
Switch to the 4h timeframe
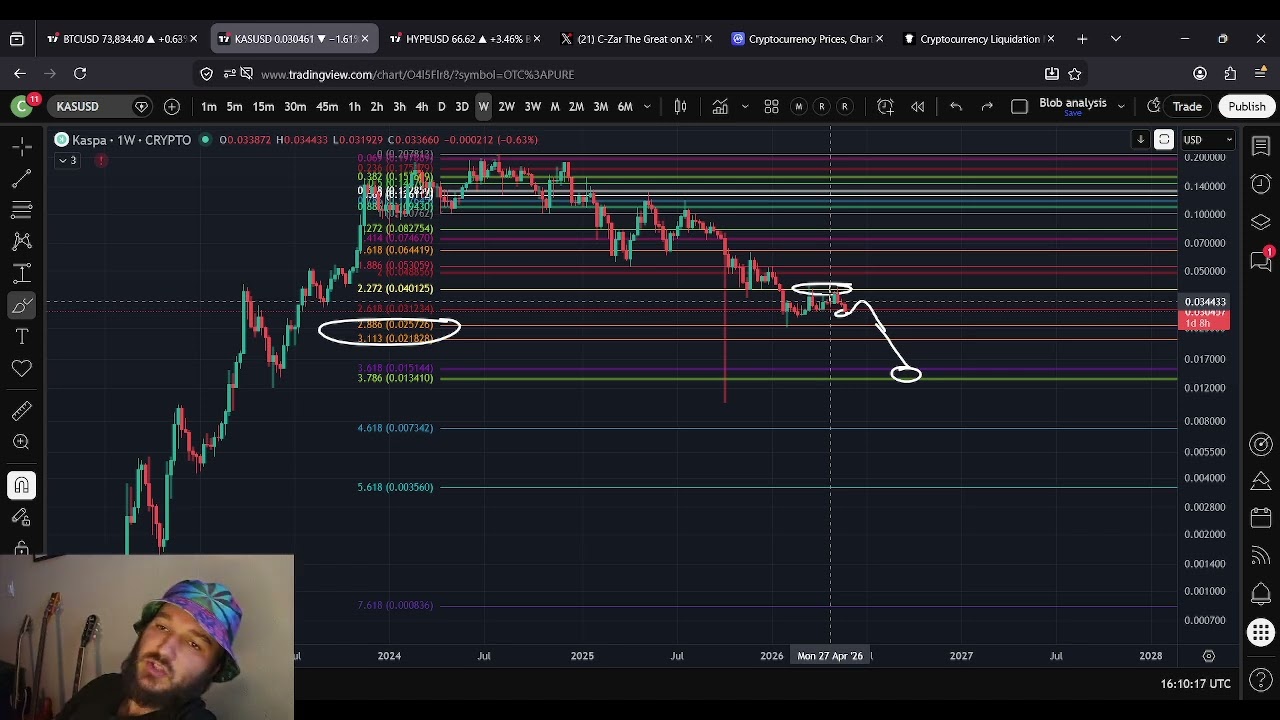pos(421,106)
